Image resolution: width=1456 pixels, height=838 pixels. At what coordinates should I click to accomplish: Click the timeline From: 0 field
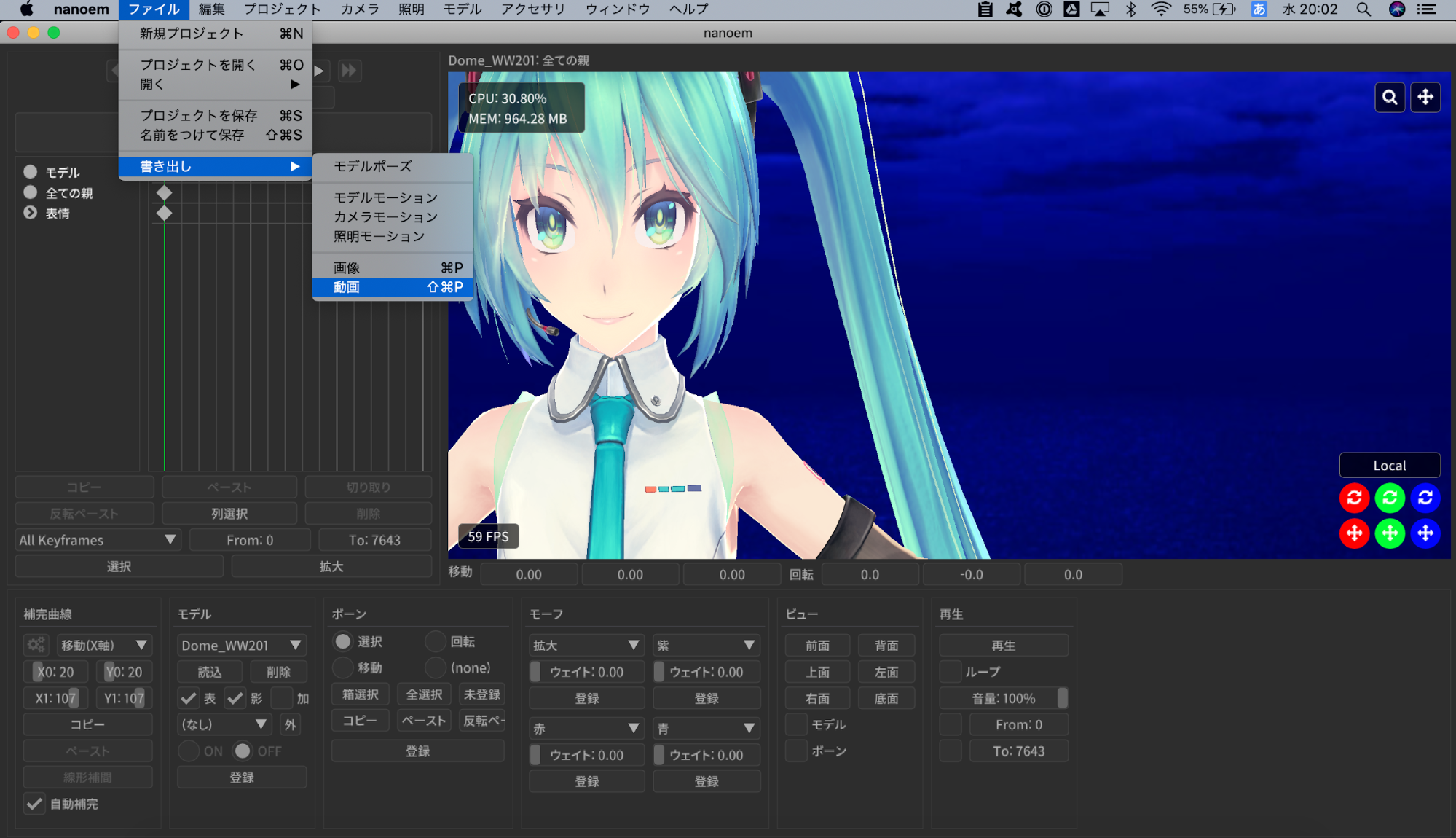250,540
